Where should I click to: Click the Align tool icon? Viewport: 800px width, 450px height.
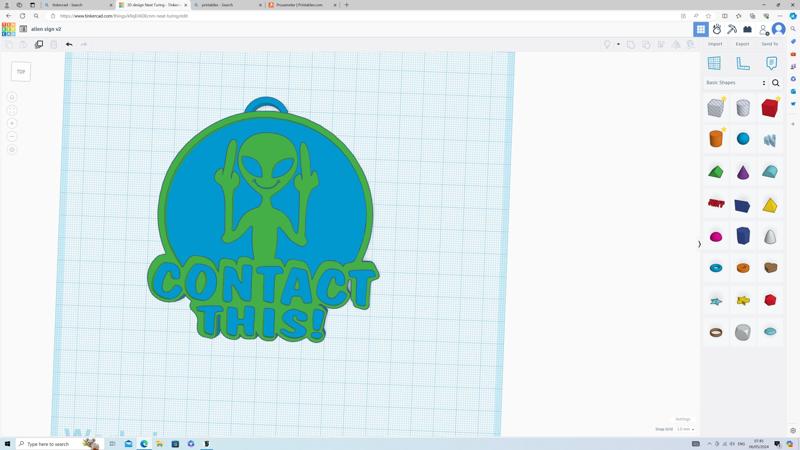pyautogui.click(x=661, y=44)
